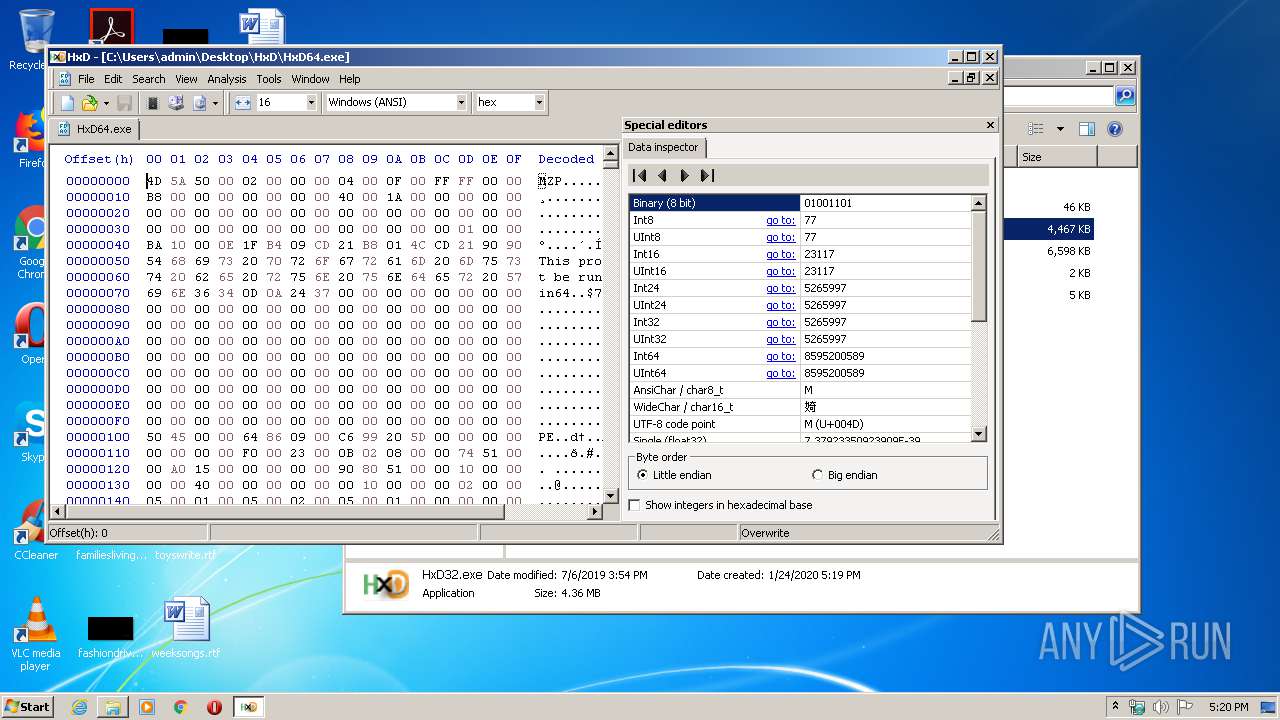Expand the Open file dropdown arrow
This screenshot has width=1280, height=720.
click(x=106, y=102)
